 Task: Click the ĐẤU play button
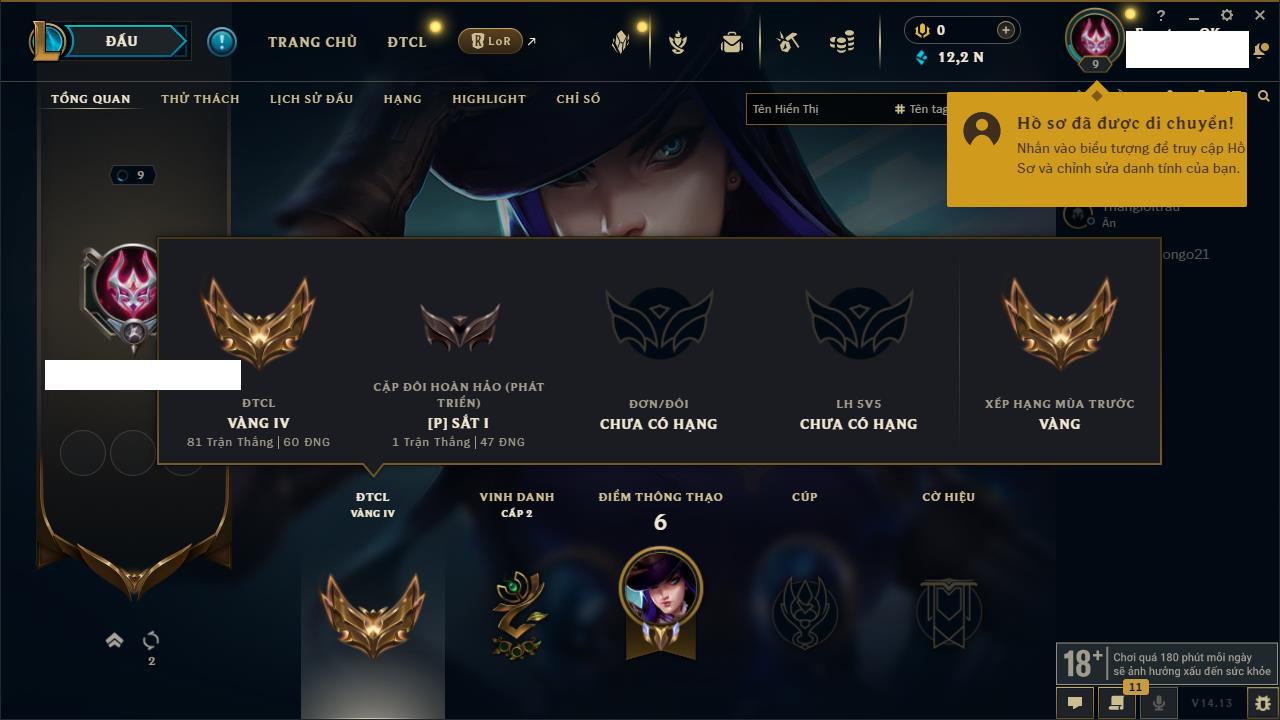point(122,41)
